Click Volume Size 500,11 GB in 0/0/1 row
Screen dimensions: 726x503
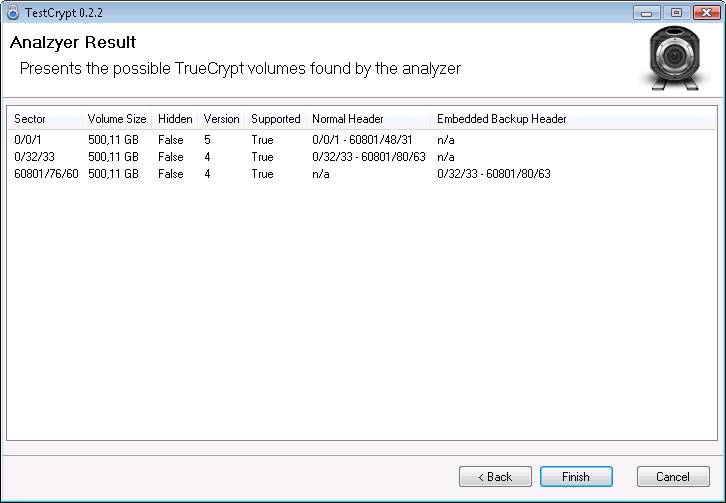click(x=113, y=140)
